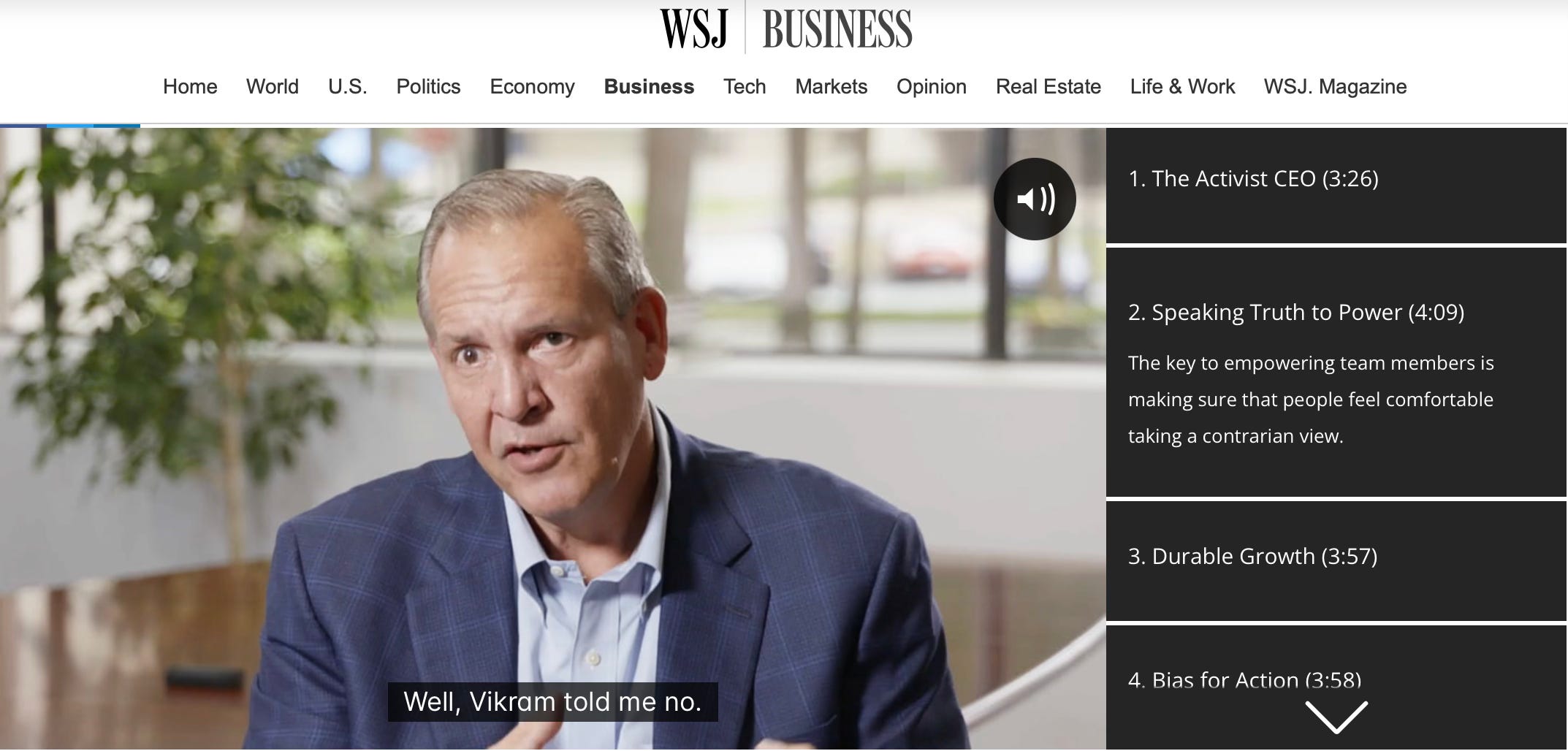Open Real Estate section
Viewport: 1568px width, 751px height.
point(1048,86)
